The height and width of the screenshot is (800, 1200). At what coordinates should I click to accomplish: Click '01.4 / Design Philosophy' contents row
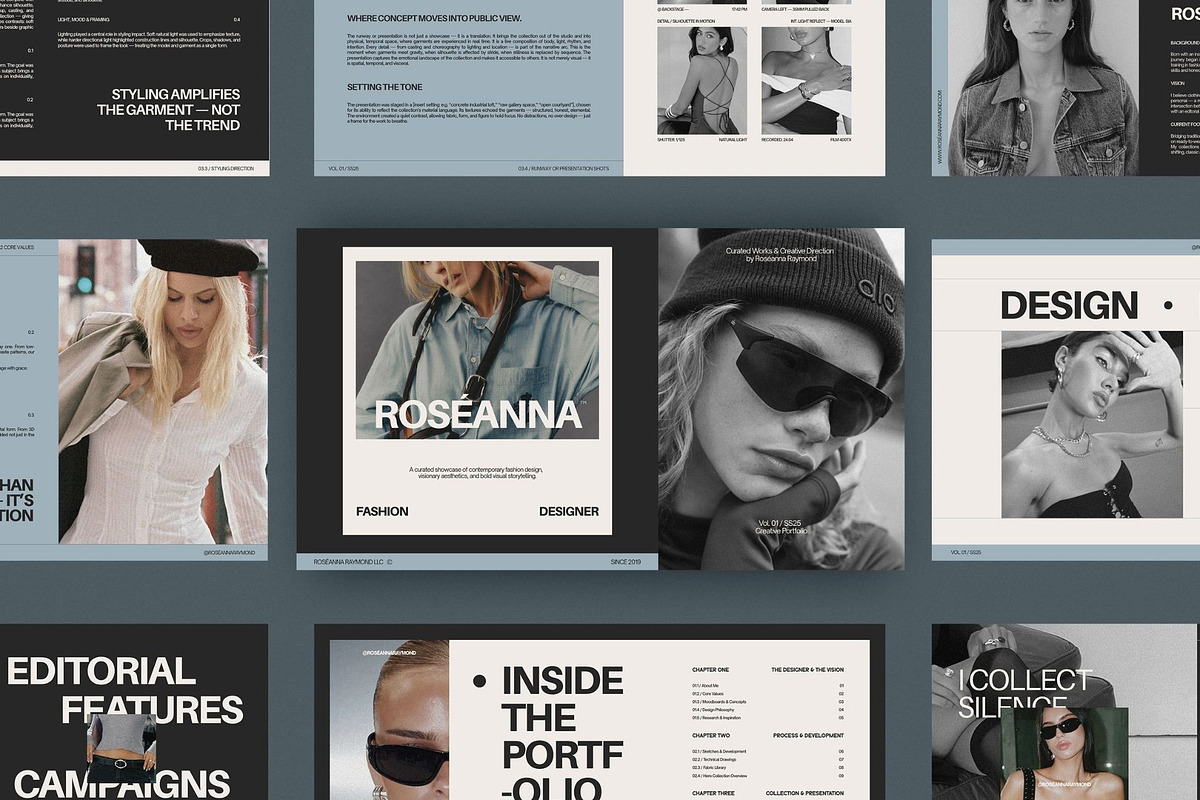pyautogui.click(x=768, y=710)
